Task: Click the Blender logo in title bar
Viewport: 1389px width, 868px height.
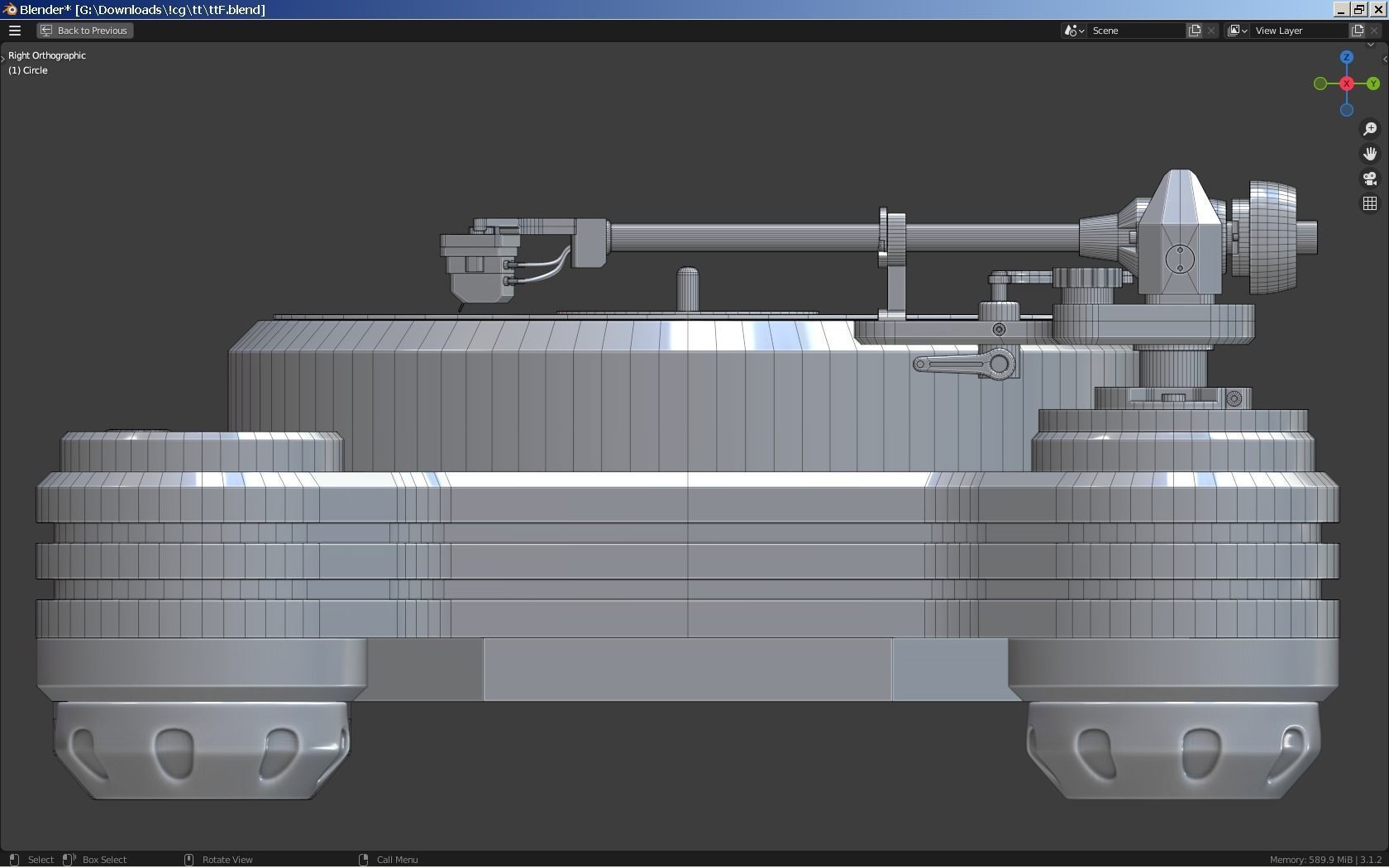Action: point(9,9)
